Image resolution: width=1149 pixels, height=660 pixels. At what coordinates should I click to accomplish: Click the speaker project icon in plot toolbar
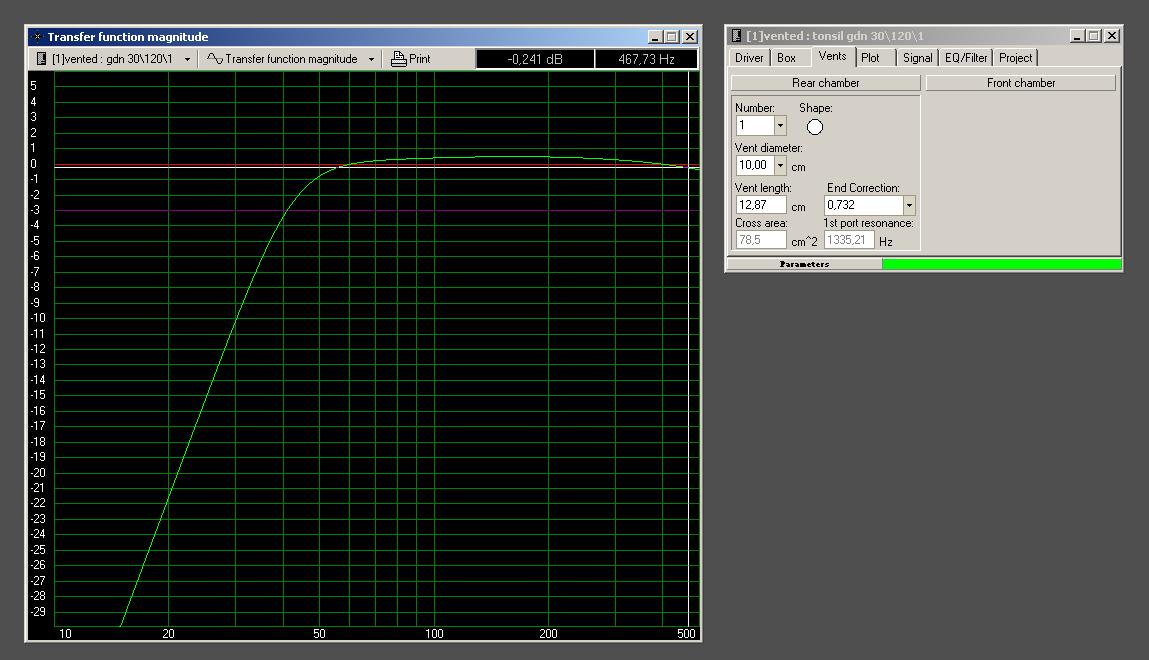coord(41,59)
